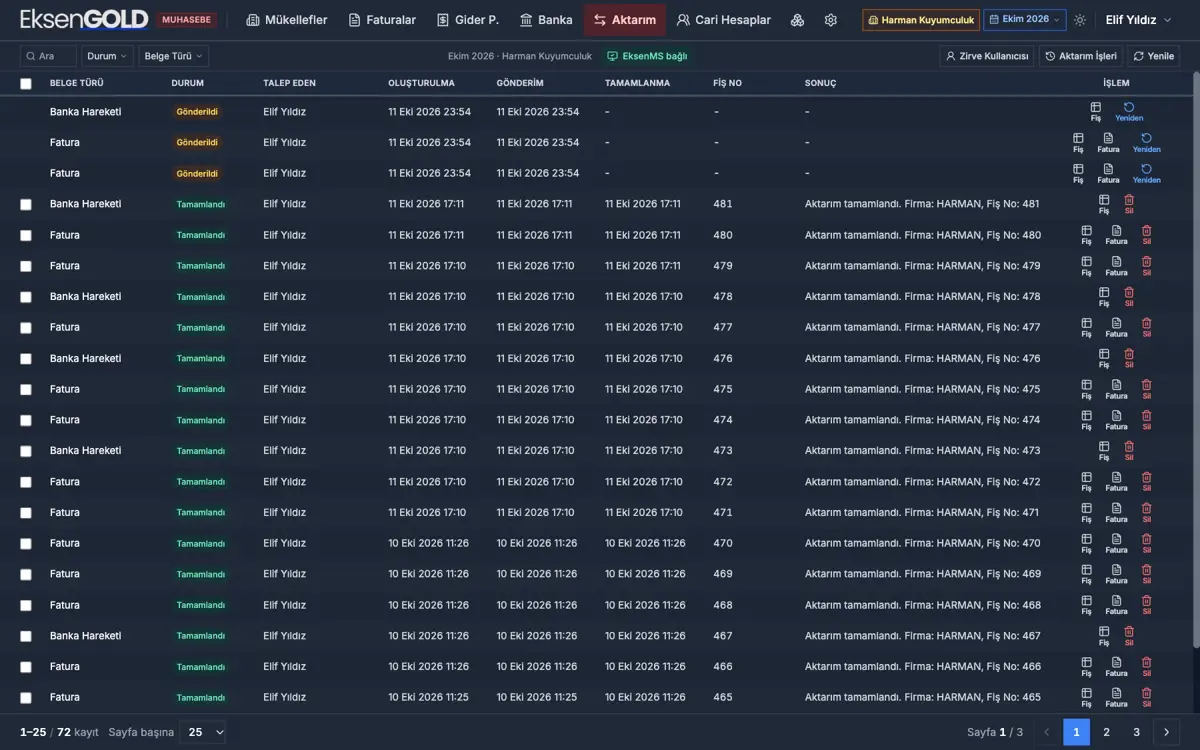This screenshot has width=1200, height=750.
Task: Select the row with Fiş No 478
Action: point(26,297)
